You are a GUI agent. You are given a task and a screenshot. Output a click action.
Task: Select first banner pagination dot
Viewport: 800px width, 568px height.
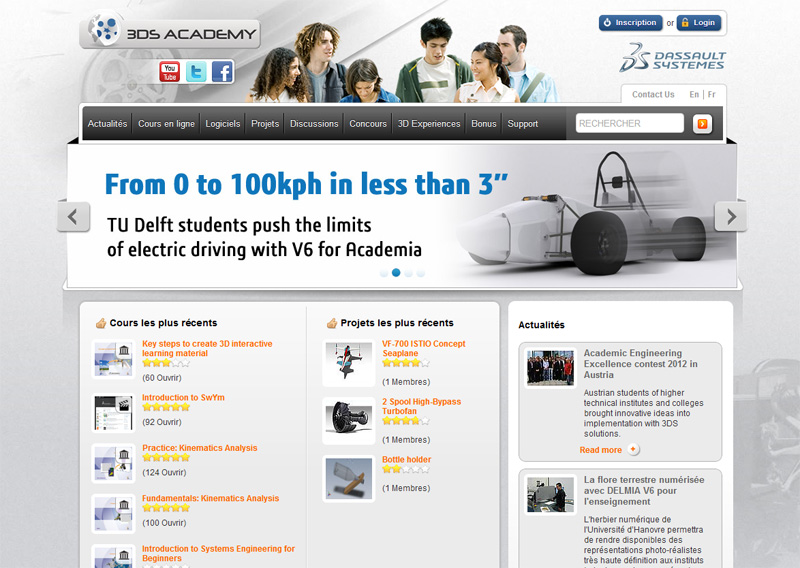(x=384, y=273)
